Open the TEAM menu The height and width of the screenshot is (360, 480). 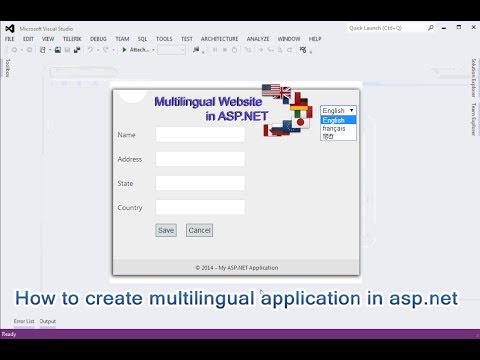click(x=122, y=39)
